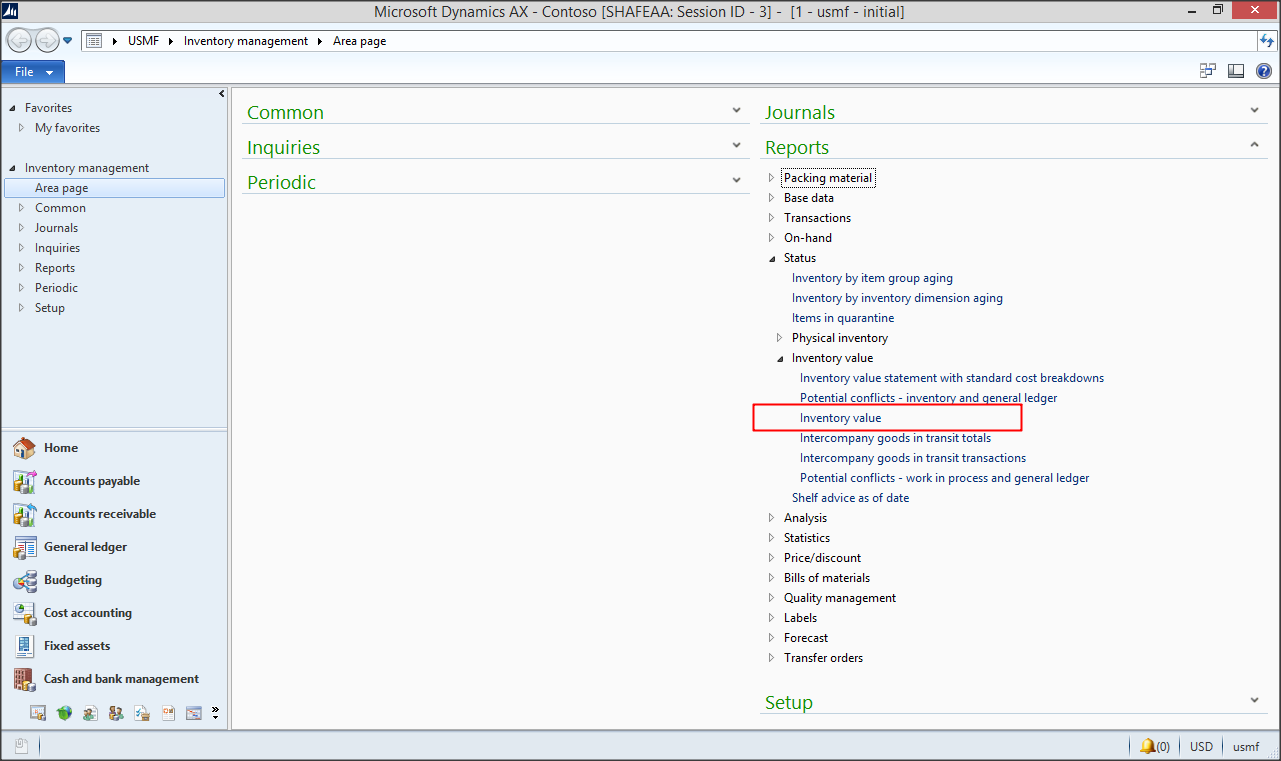
Task: Open the Budgeting module
Action: 114,580
